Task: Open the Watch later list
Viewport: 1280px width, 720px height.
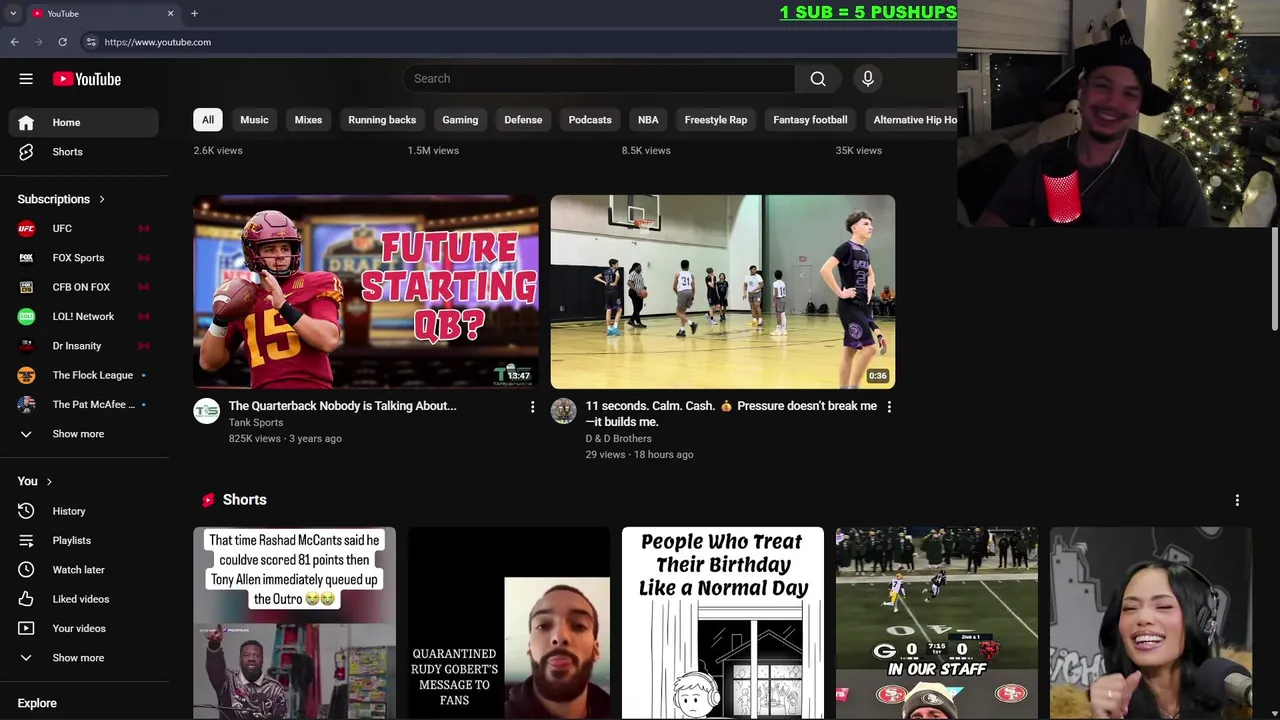Action: (84, 570)
